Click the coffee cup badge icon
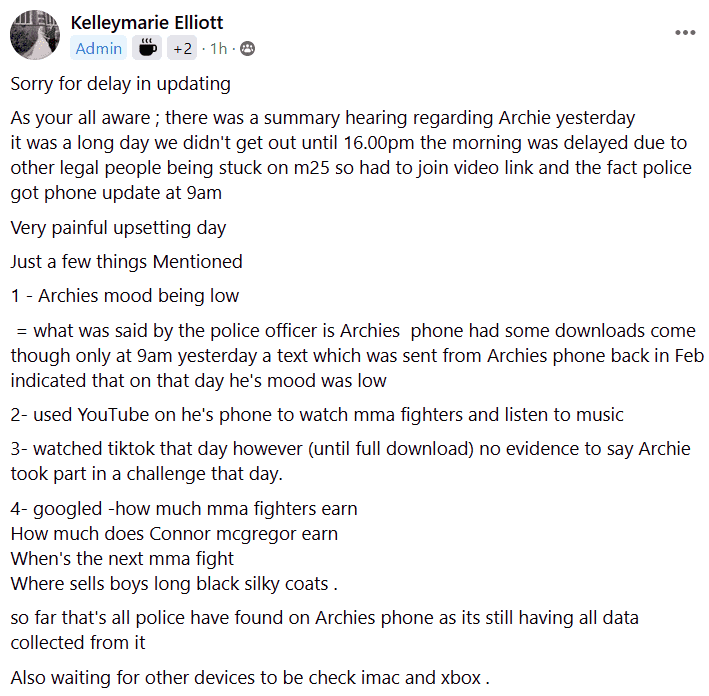The image size is (709, 696). point(147,48)
